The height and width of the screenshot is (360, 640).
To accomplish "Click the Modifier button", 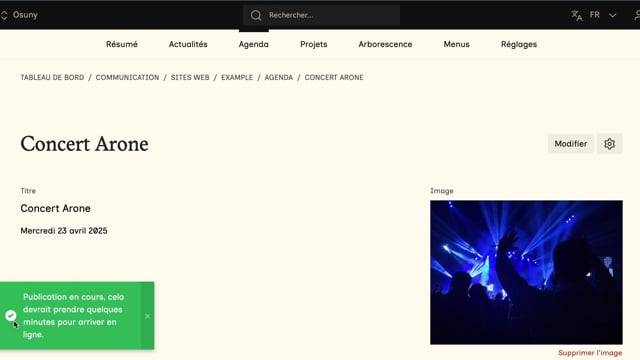I will [571, 144].
